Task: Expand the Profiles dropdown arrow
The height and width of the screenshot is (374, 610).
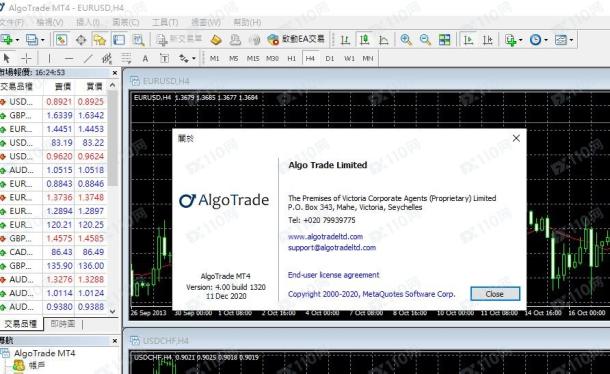Action: [x=43, y=40]
